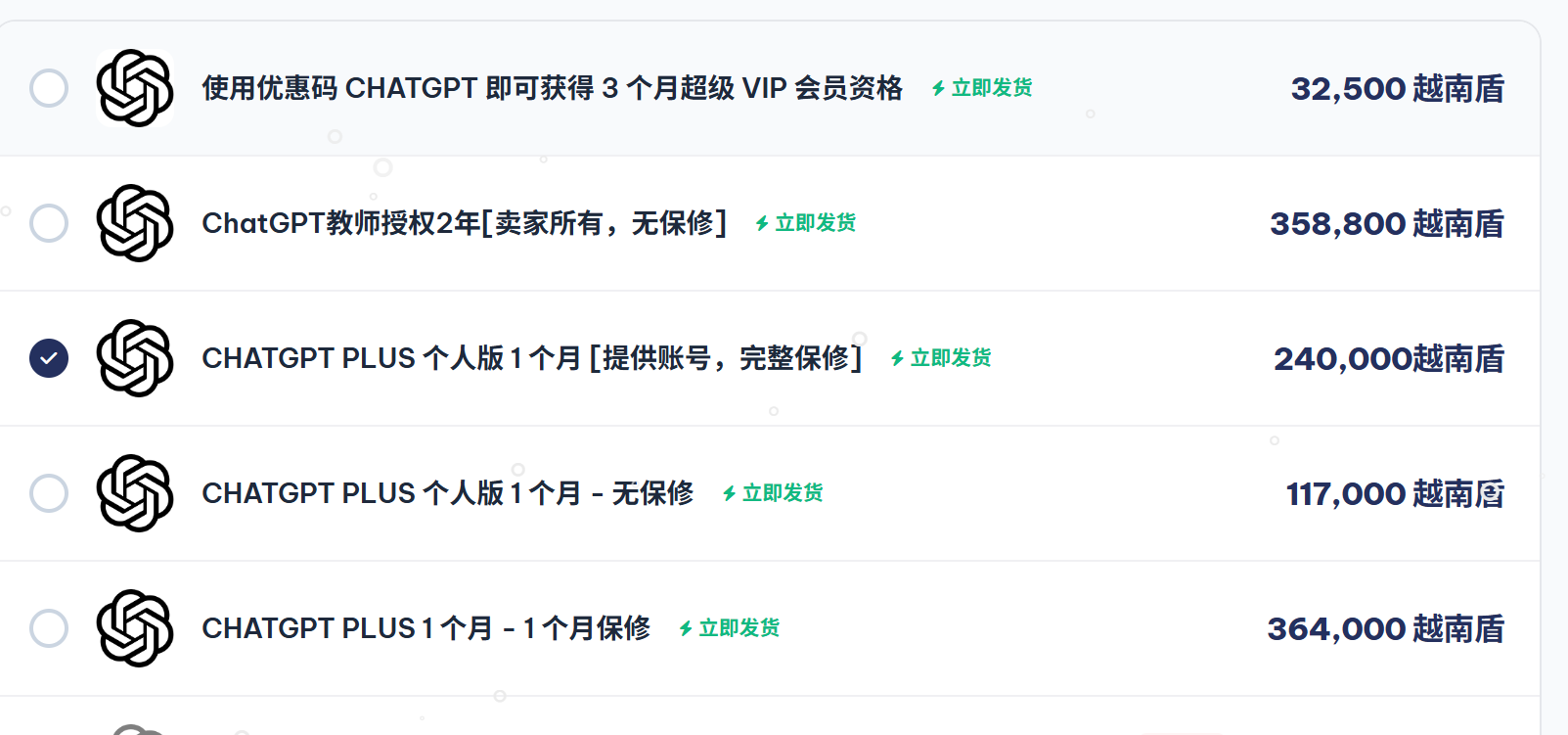The height and width of the screenshot is (735, 1568).
Task: Click the ChatGPT logo of the selected 240,000 row
Action: click(x=135, y=358)
